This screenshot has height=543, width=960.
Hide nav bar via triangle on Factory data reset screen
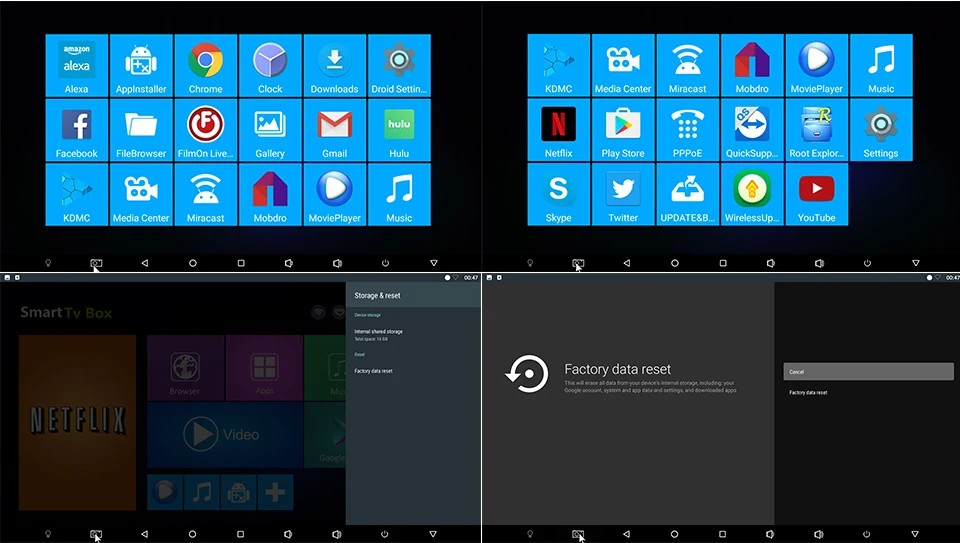(915, 534)
